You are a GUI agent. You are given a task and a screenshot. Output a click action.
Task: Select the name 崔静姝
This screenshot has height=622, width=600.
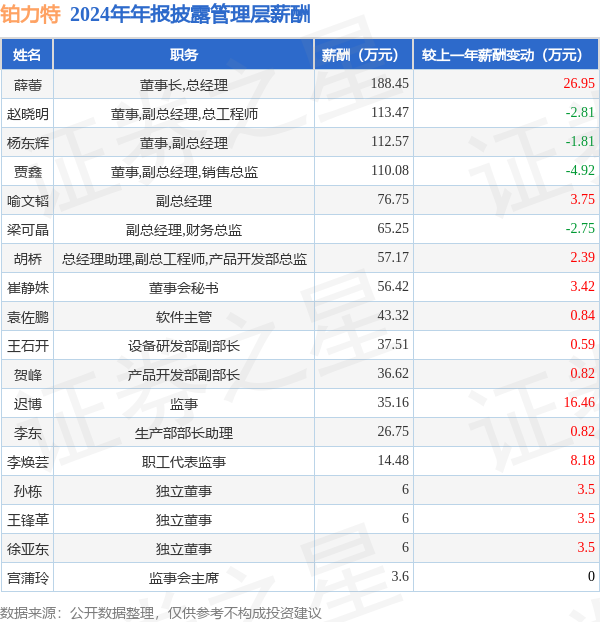pos(27,288)
